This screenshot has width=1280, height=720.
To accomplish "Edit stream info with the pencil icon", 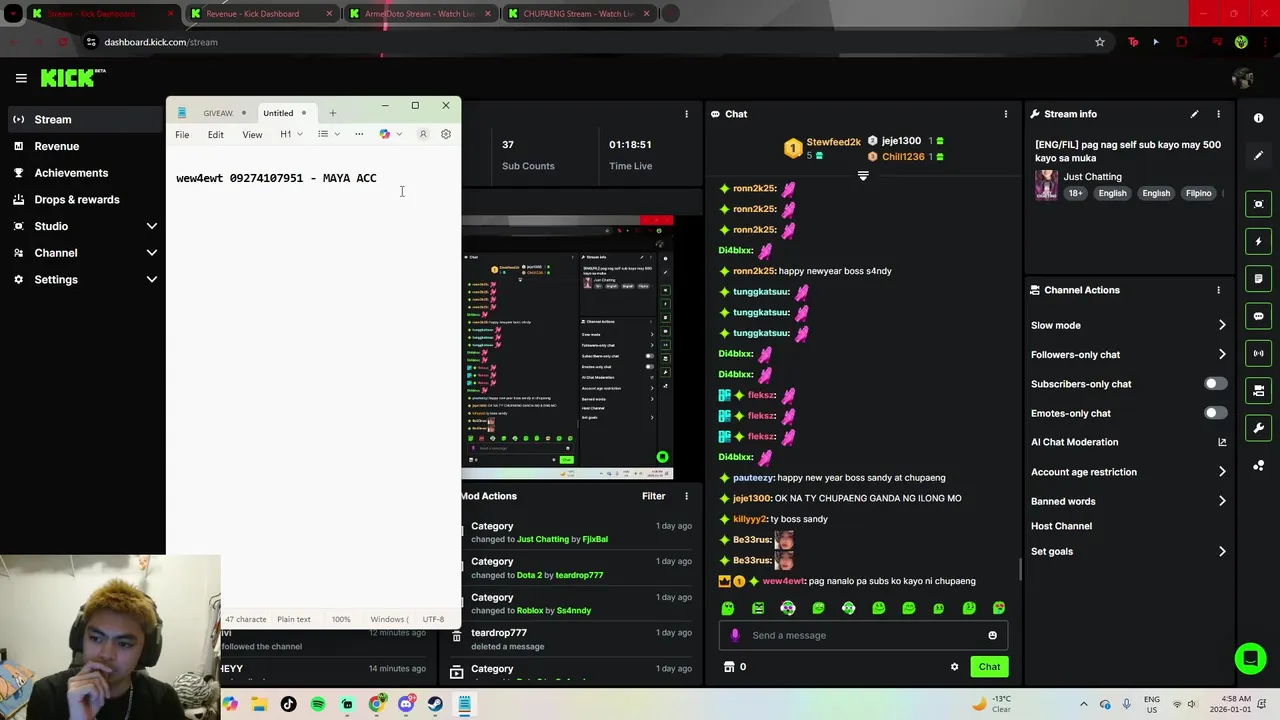I will point(1194,114).
